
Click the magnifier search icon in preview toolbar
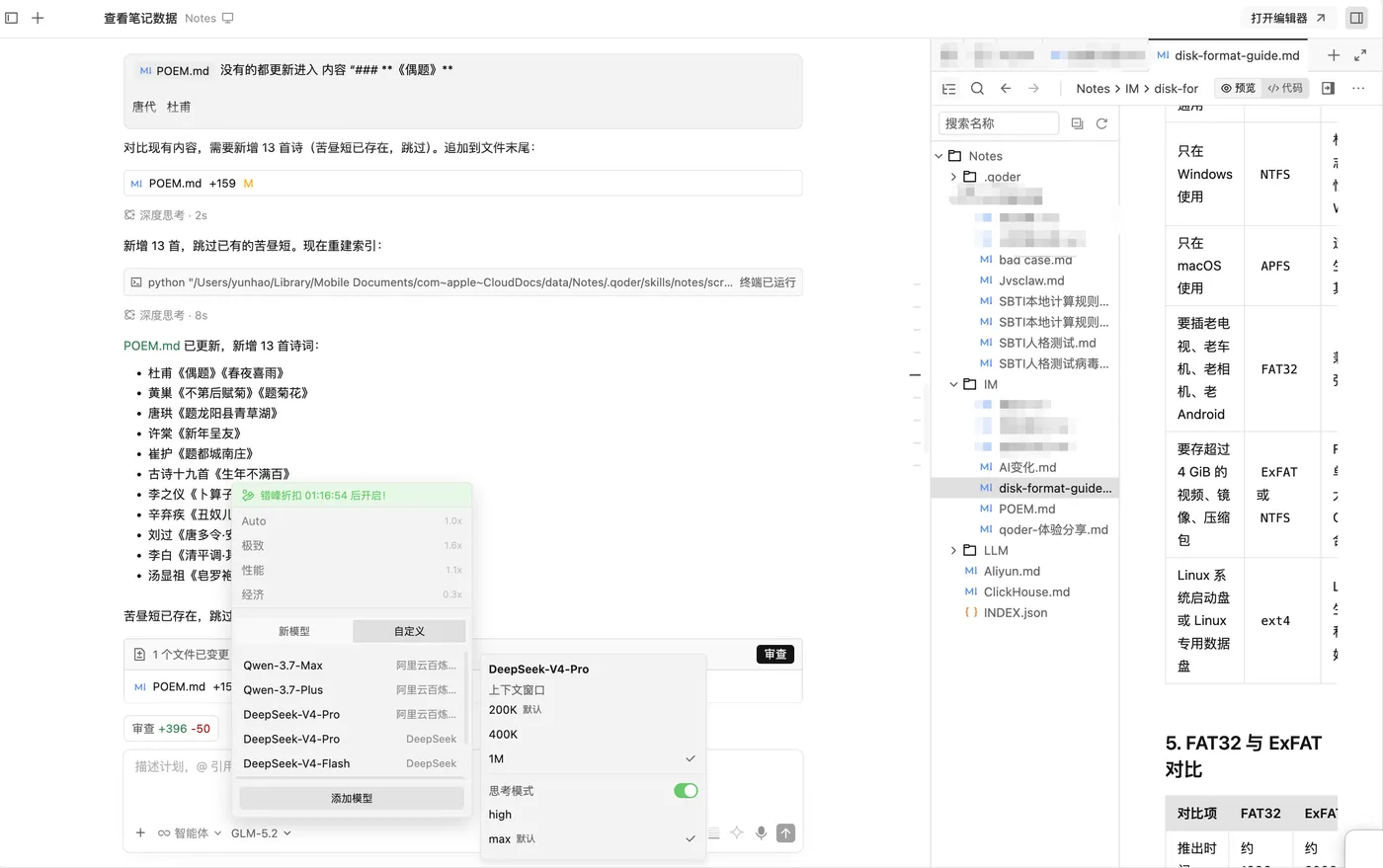977,88
